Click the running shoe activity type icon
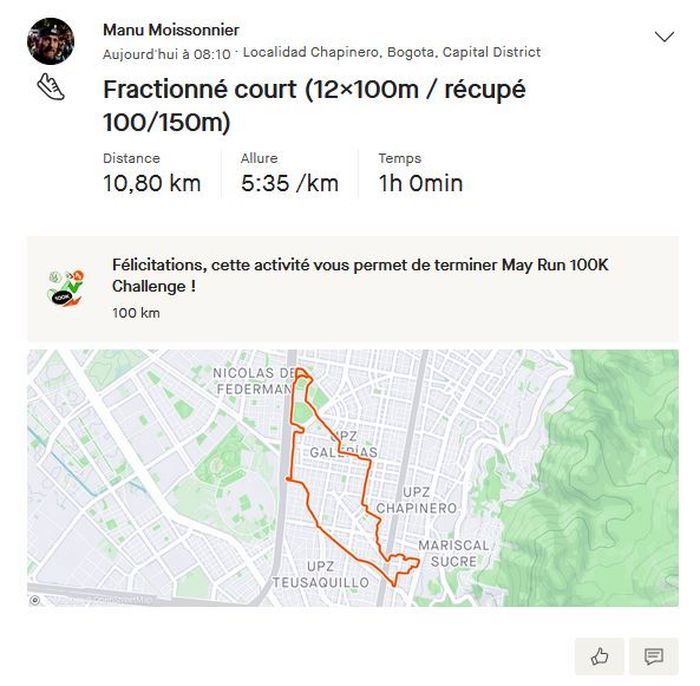Screen dimensions: 700x686 pos(51,86)
